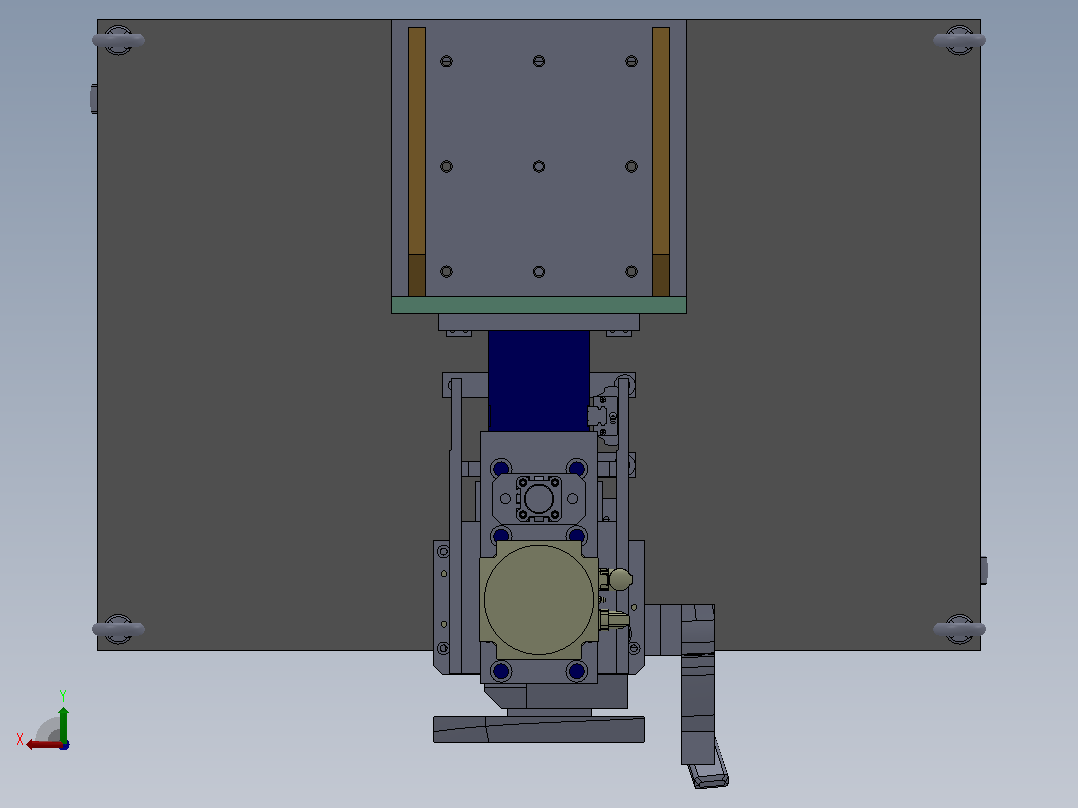The width and height of the screenshot is (1078, 808).
Task: Select the bottom-left corner foot of base plate
Action: pos(118,629)
